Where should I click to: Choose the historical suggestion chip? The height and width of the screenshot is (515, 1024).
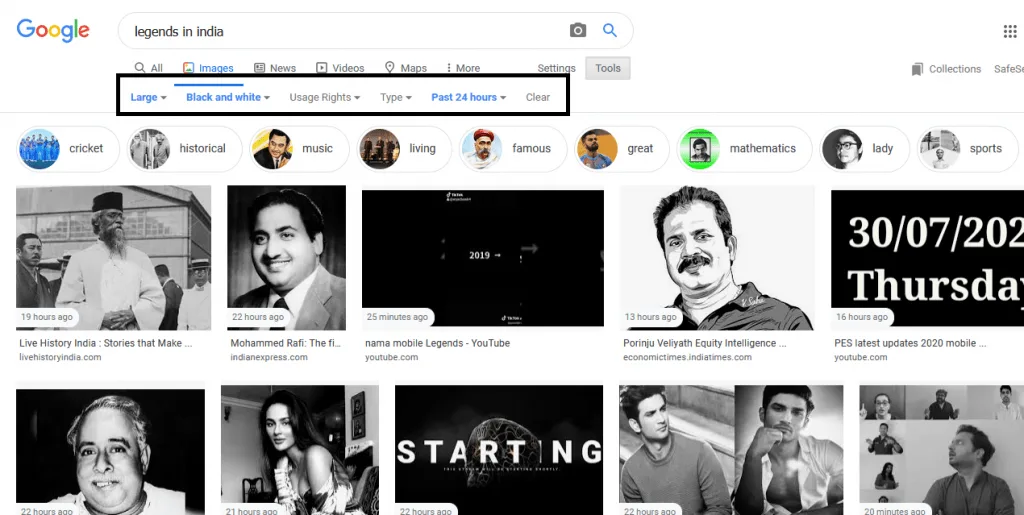tap(184, 149)
